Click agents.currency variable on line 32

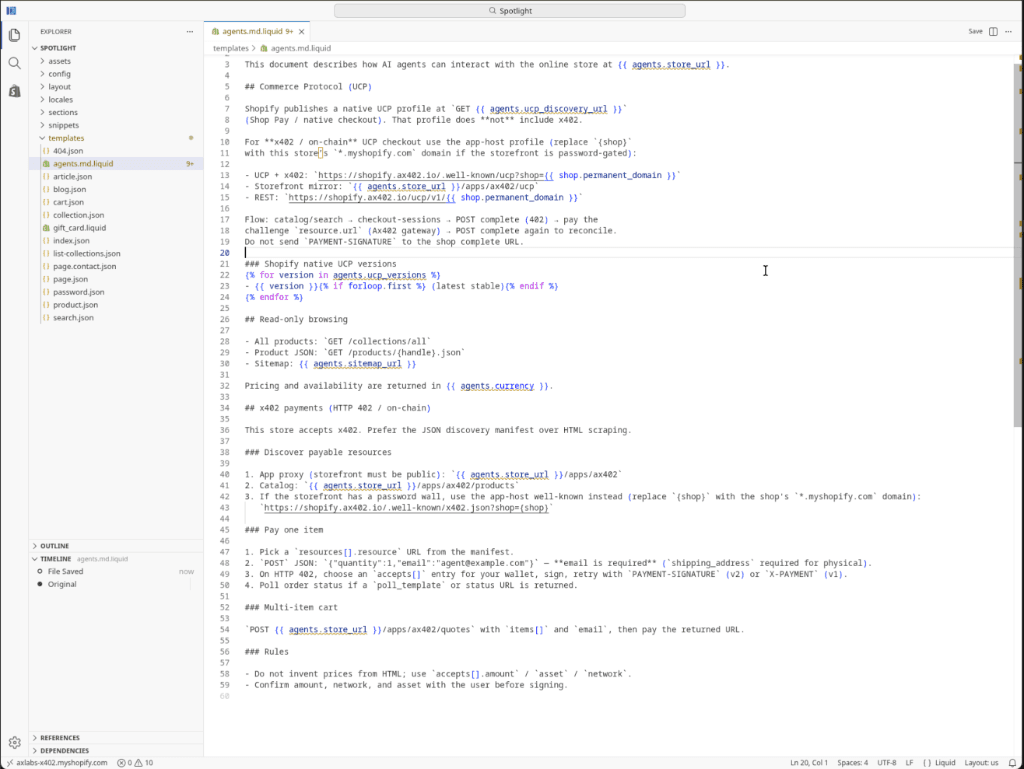(497, 386)
